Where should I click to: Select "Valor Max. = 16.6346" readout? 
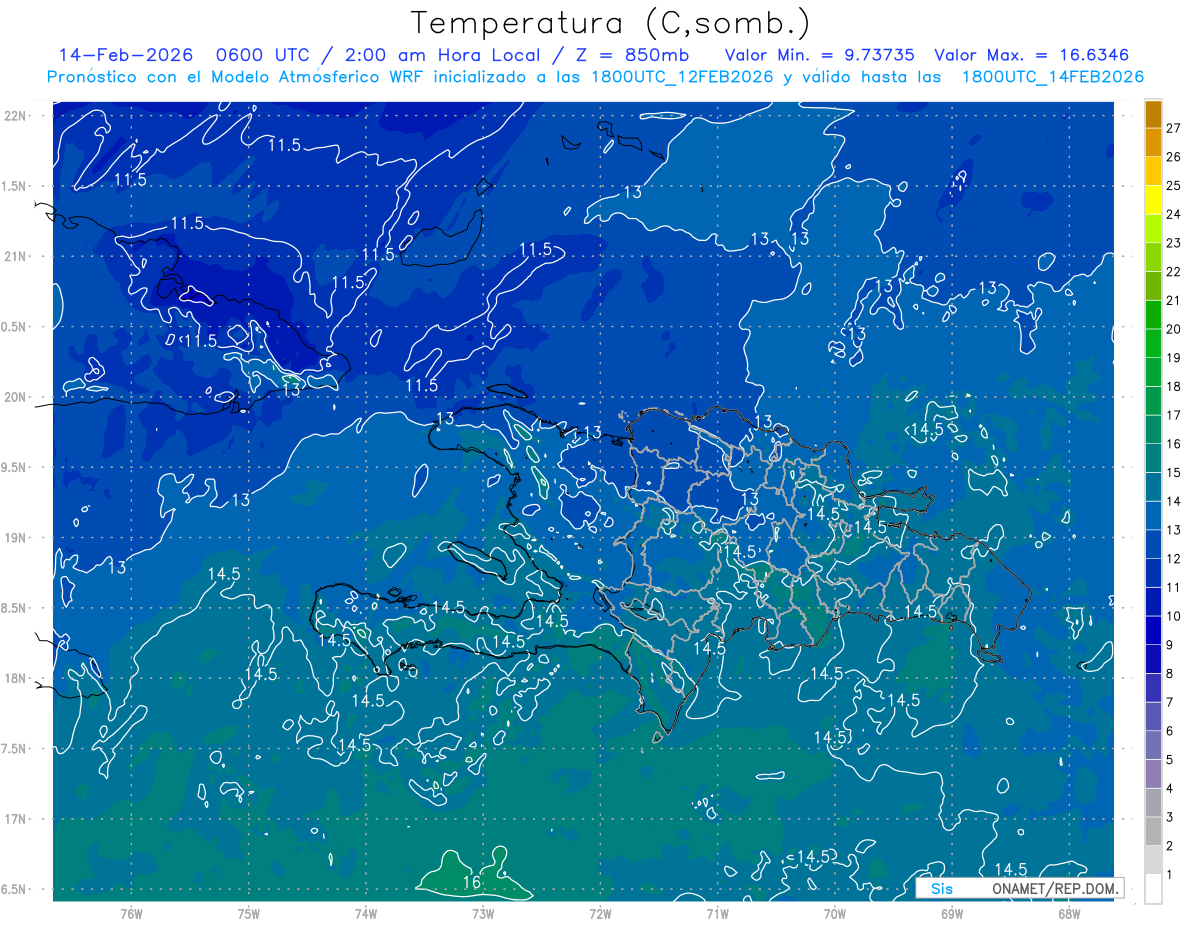(x=1032, y=55)
